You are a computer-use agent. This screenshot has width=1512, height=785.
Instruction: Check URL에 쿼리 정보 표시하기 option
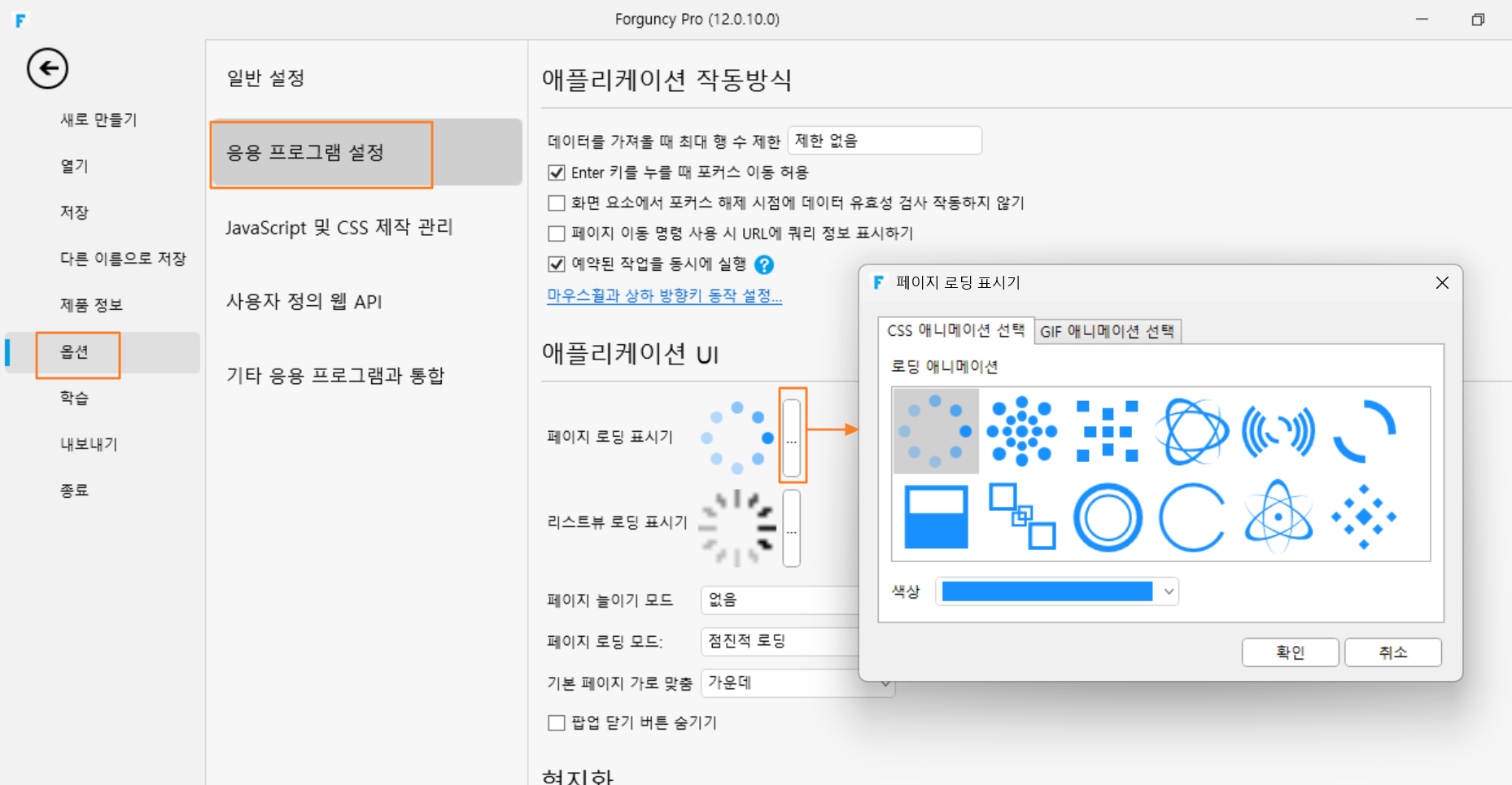point(557,233)
